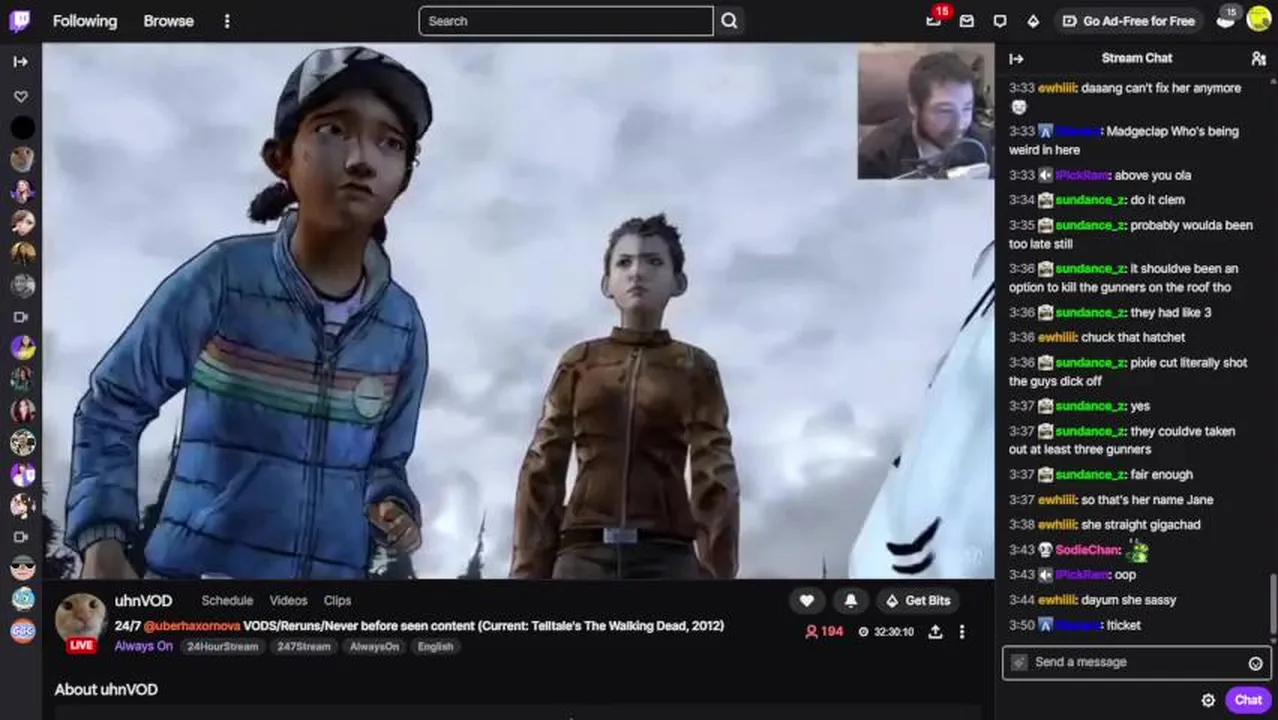Expand the left followed channels sidebar
Viewport: 1278px width, 720px height.
21,62
